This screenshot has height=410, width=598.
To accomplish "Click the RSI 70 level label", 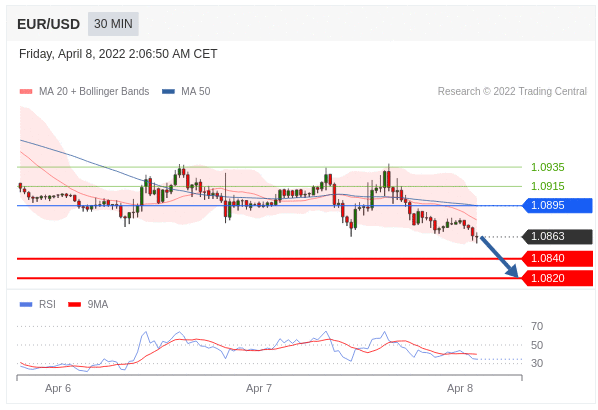I will point(537,326).
